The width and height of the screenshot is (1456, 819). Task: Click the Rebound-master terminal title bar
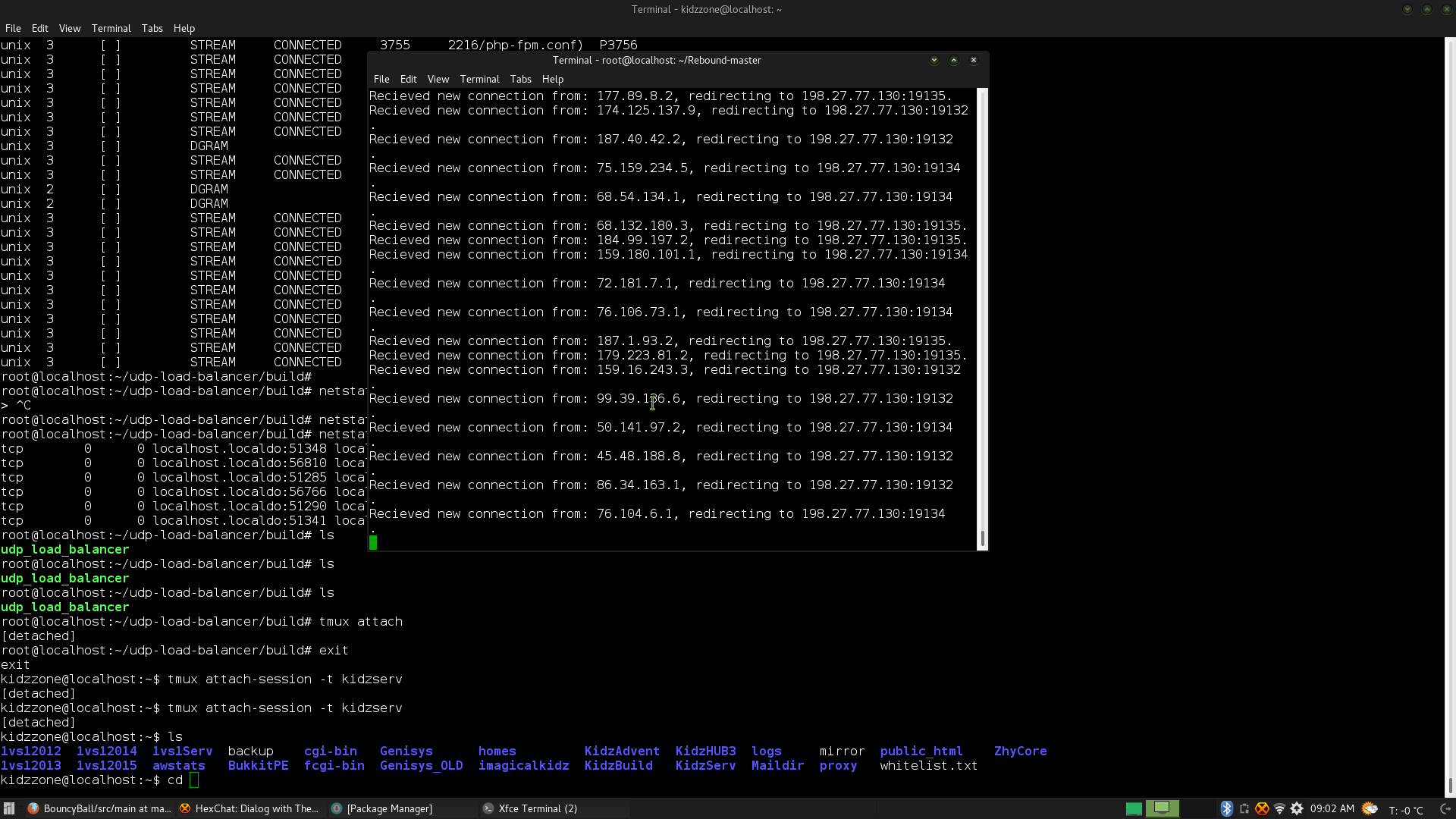coord(657,60)
